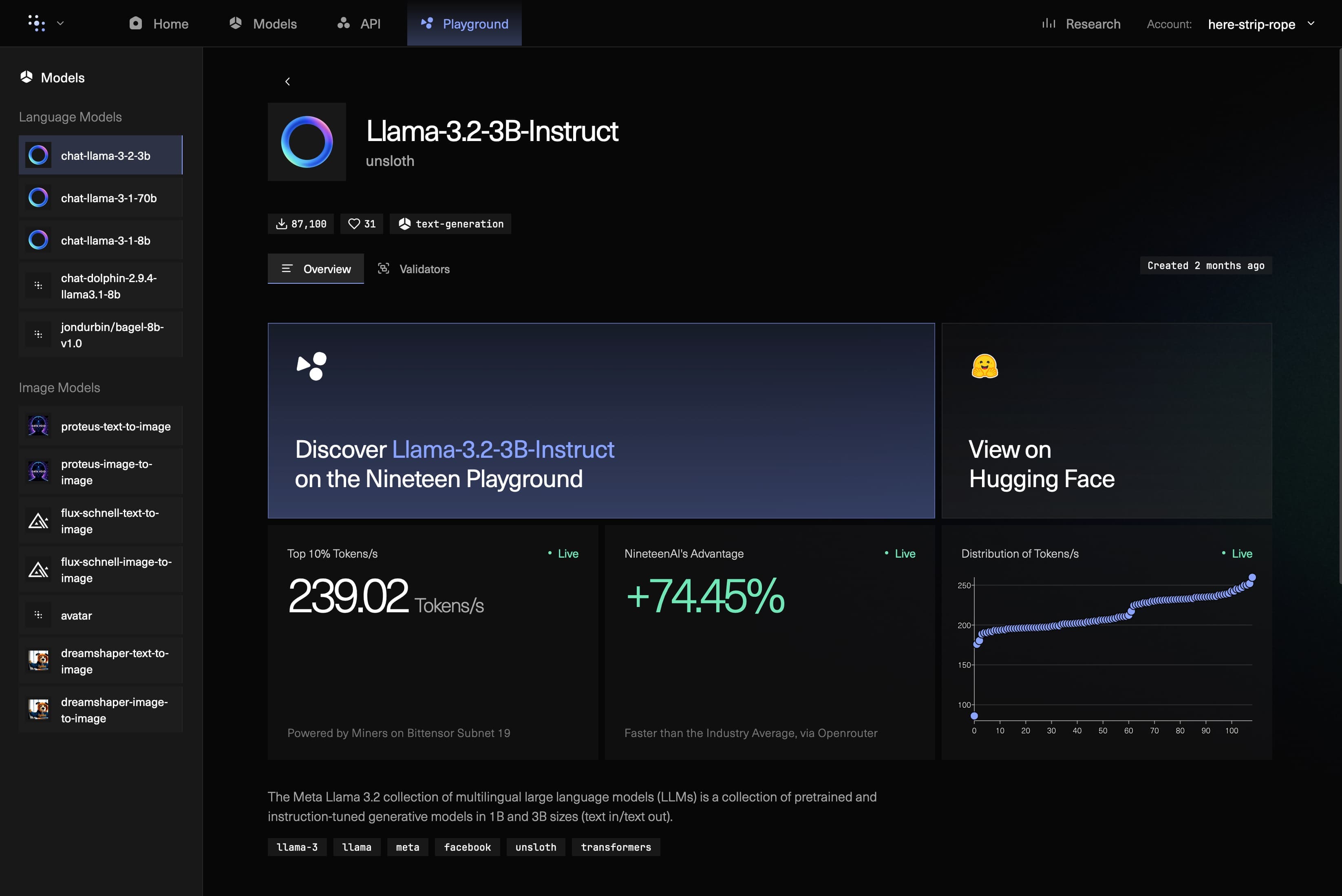The width and height of the screenshot is (1342, 896).
Task: Click the back chevron above the model title
Action: coord(287,82)
